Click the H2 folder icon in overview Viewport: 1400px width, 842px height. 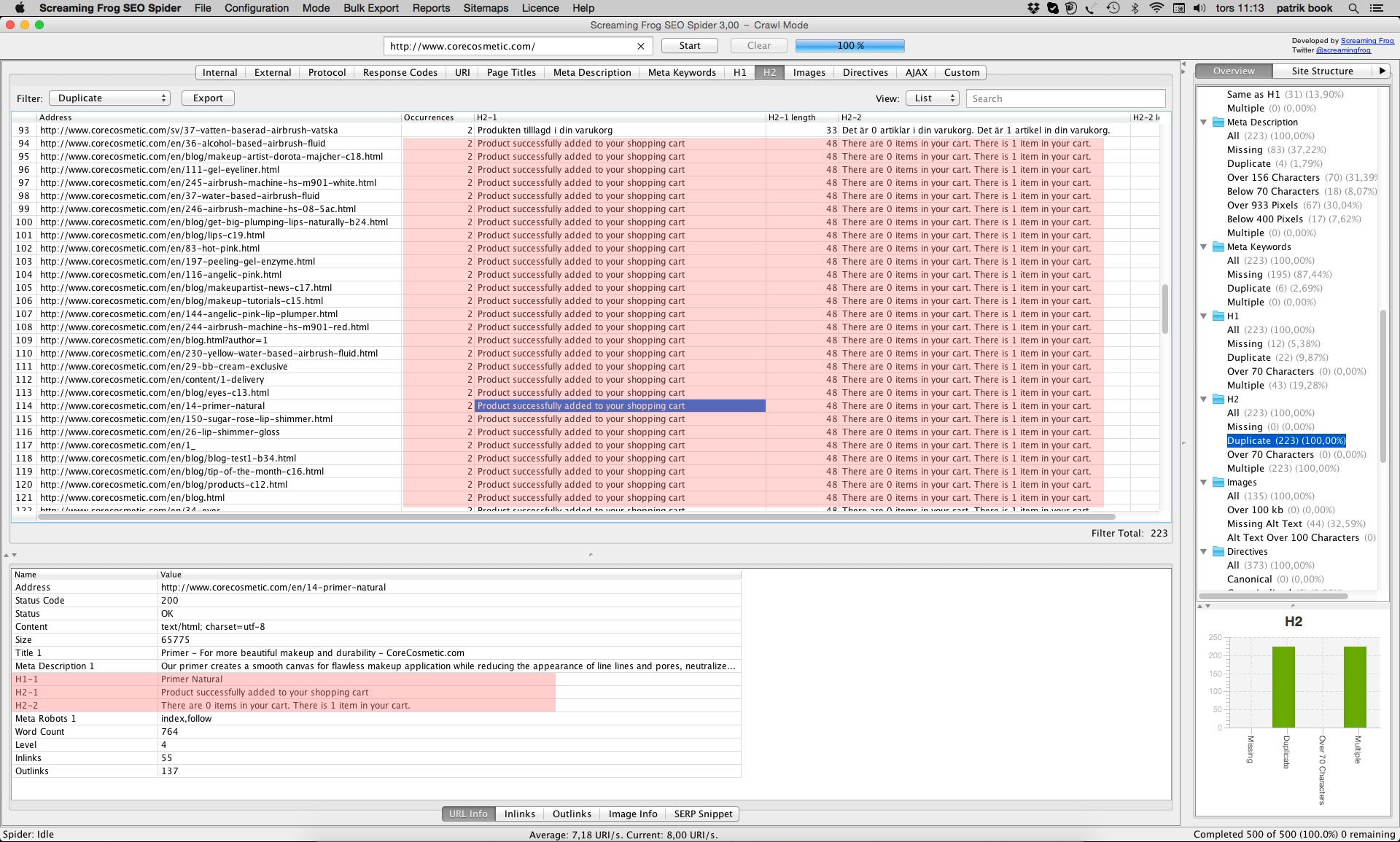(x=1218, y=399)
